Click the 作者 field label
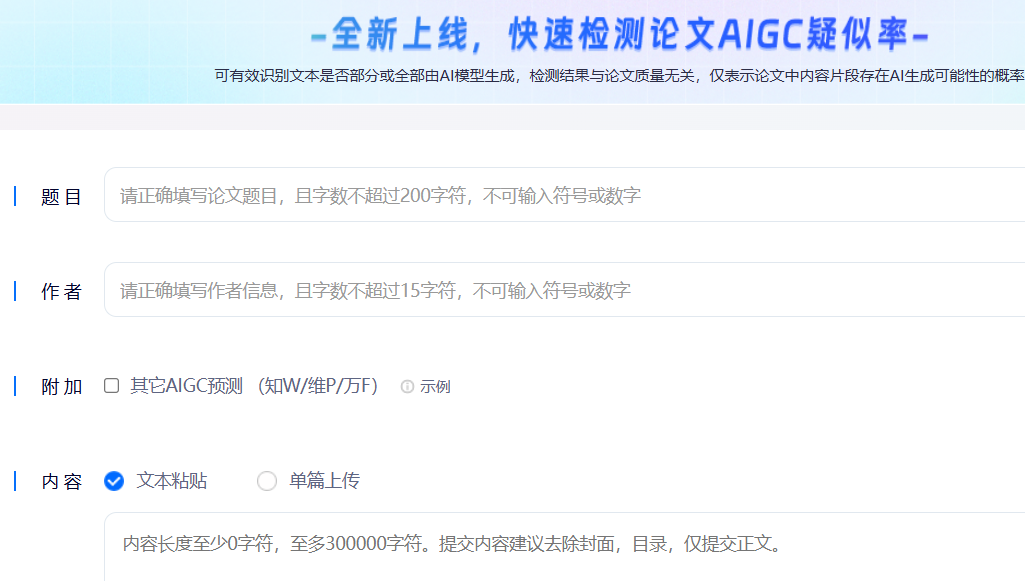The width and height of the screenshot is (1025, 581). [61, 292]
